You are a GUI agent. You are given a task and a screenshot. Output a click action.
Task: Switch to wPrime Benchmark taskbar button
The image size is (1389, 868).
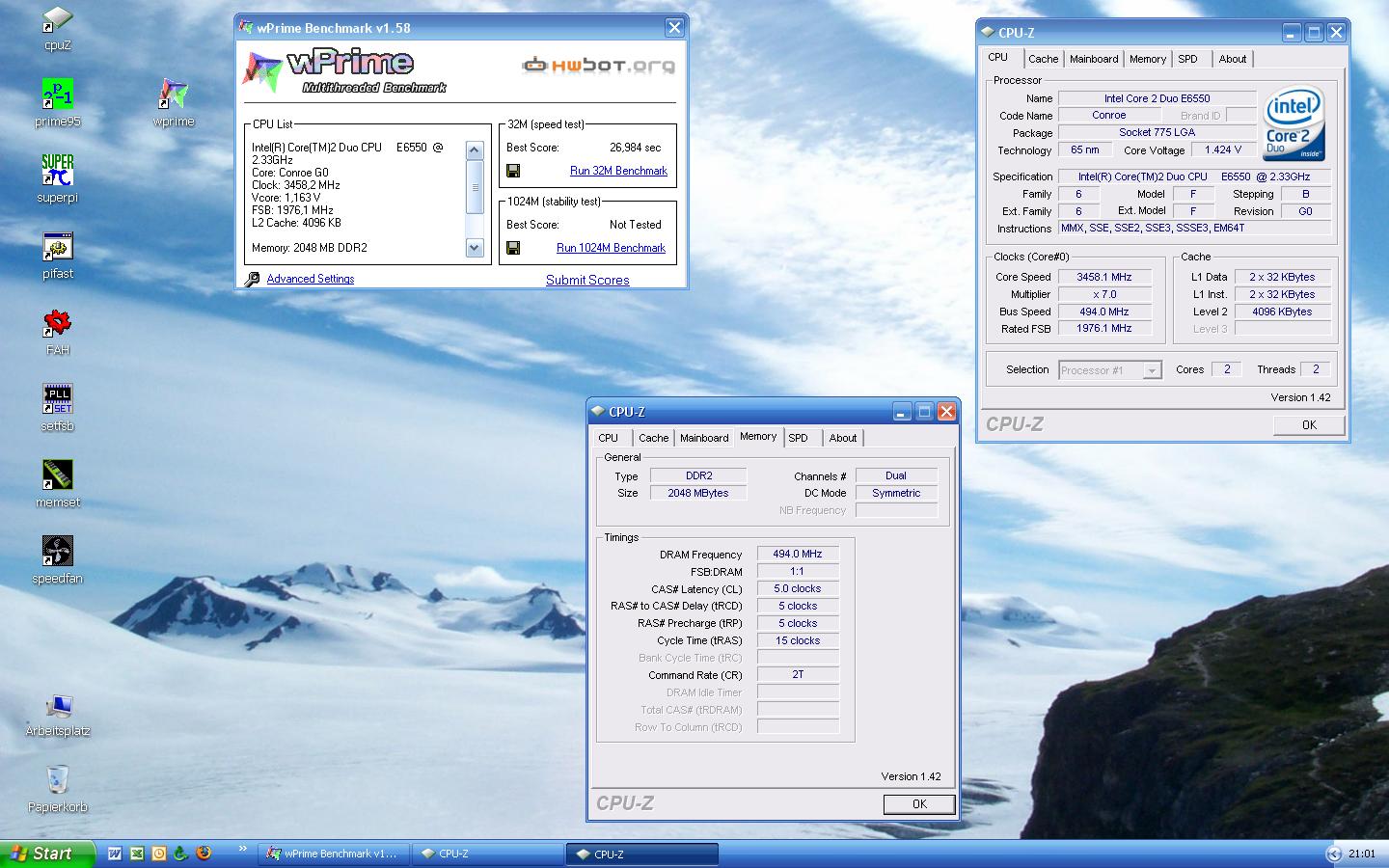point(334,854)
